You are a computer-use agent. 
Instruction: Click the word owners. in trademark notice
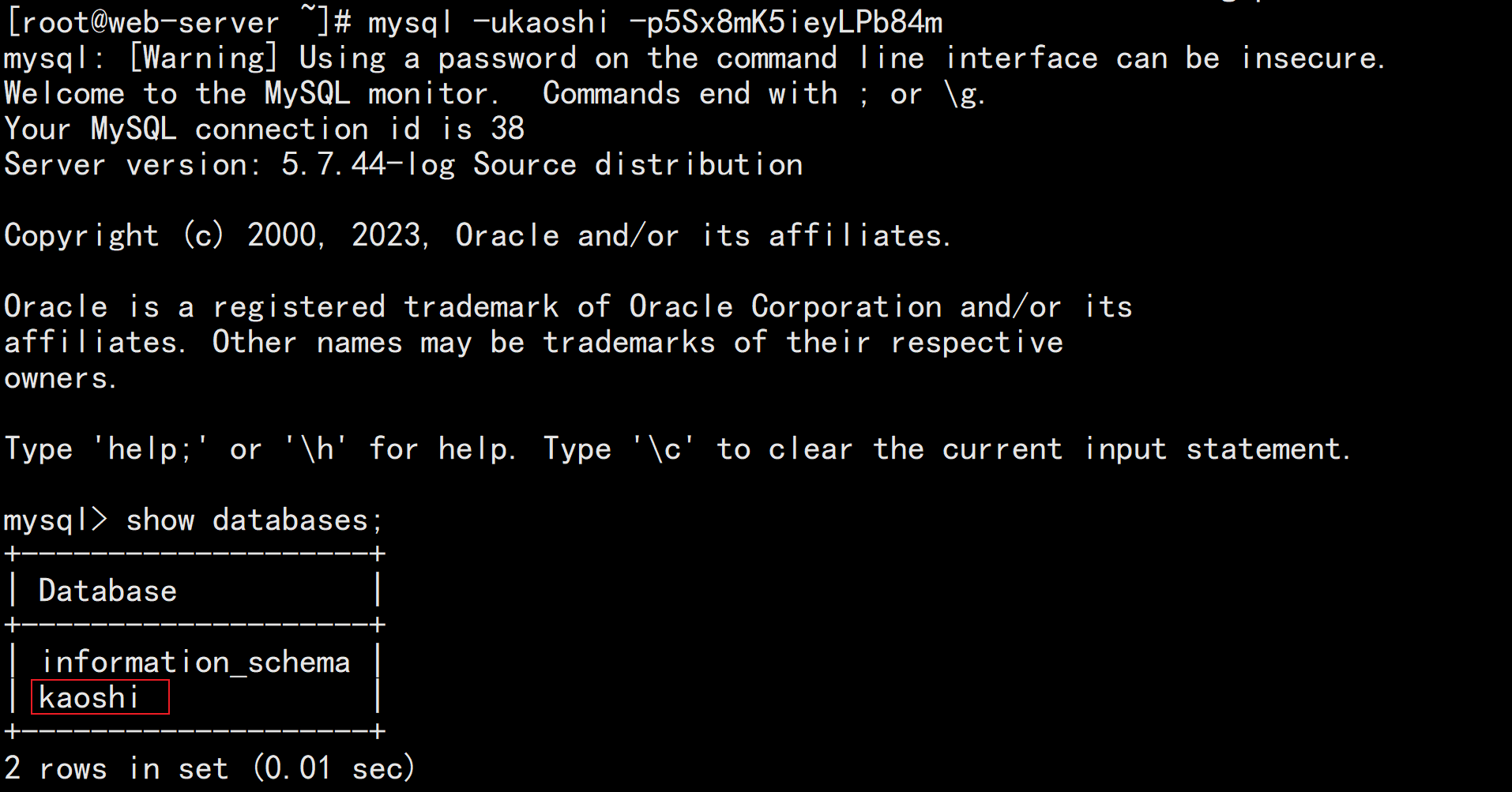coord(60,378)
